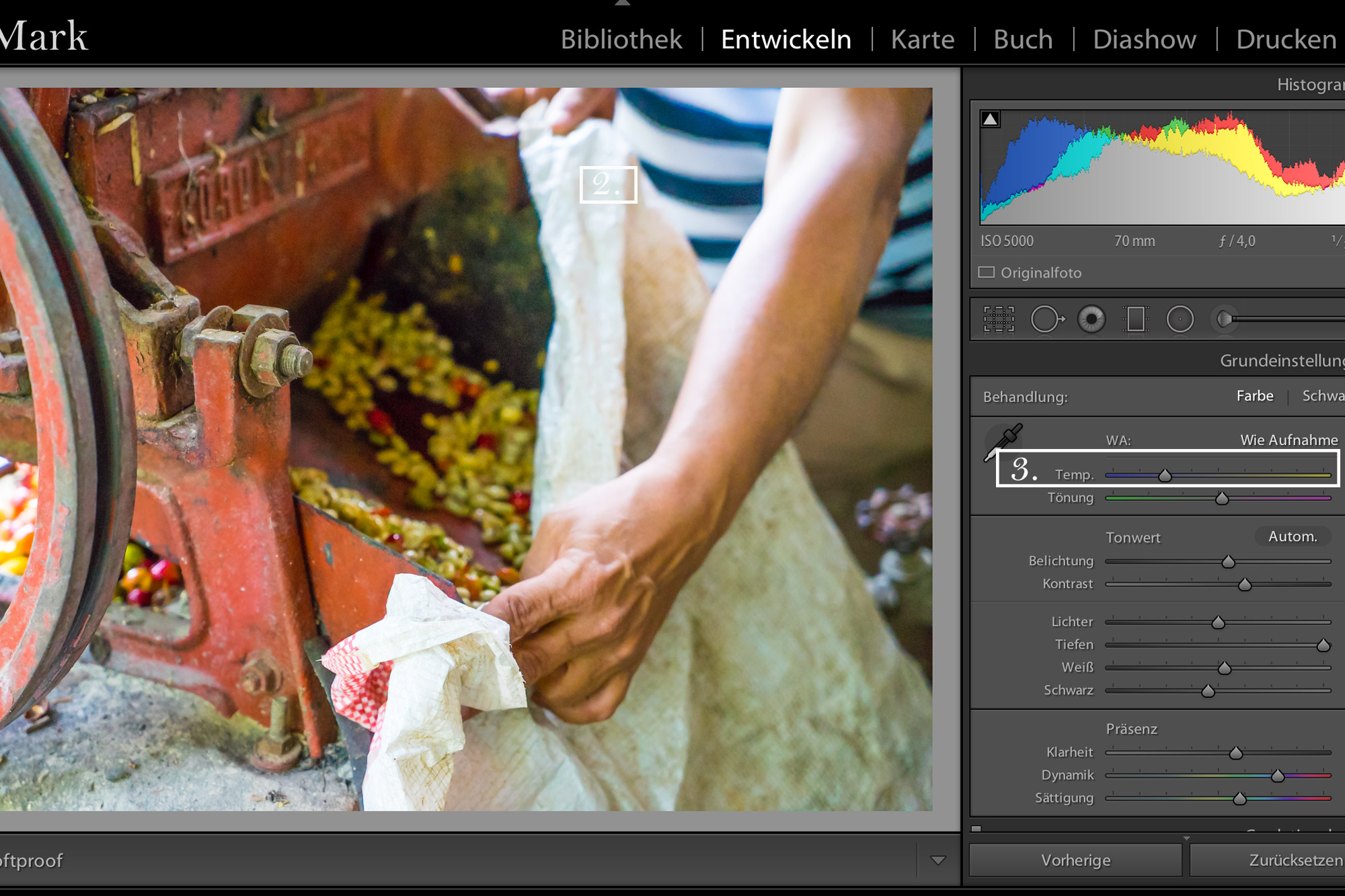Expand the arrow next to Softproof

(939, 860)
